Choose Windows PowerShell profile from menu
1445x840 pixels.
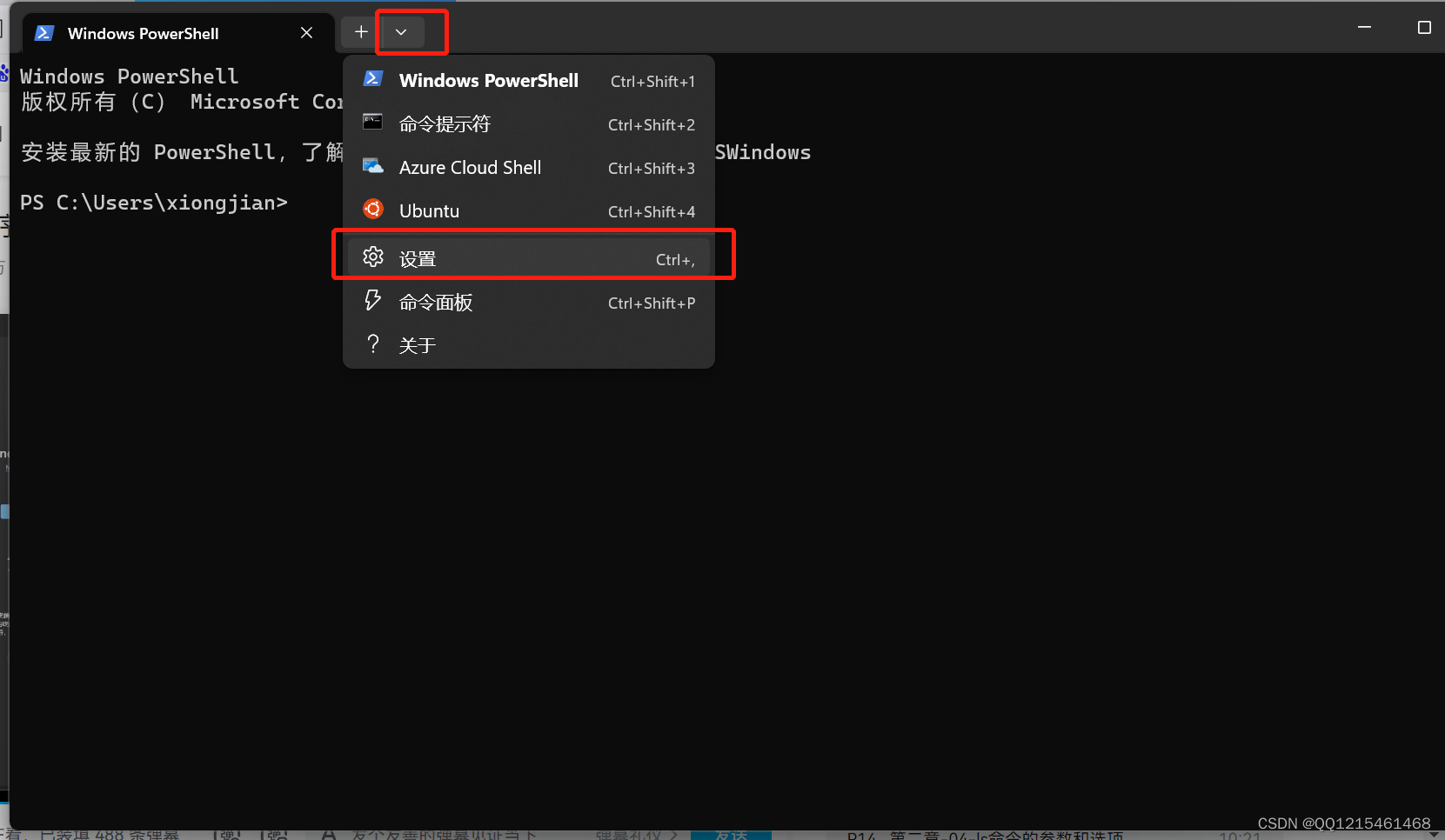click(x=529, y=81)
